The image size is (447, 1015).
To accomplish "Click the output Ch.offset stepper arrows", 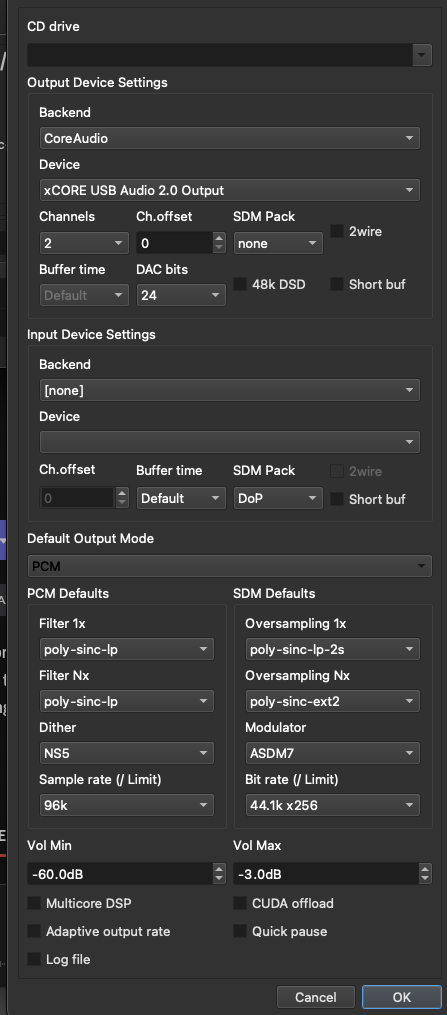I will click(x=219, y=243).
